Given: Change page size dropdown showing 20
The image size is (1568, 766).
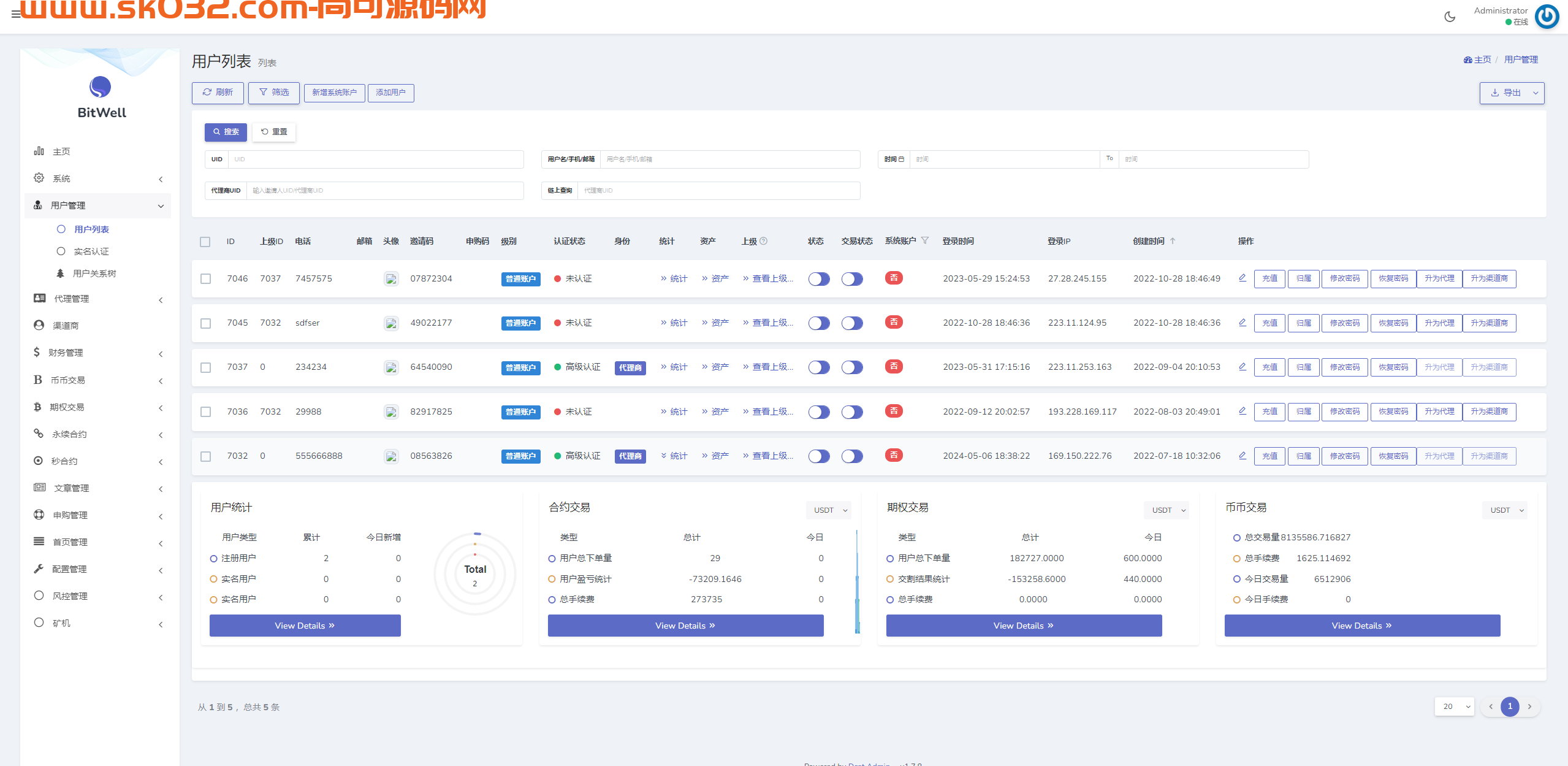Looking at the screenshot, I should 1454,707.
